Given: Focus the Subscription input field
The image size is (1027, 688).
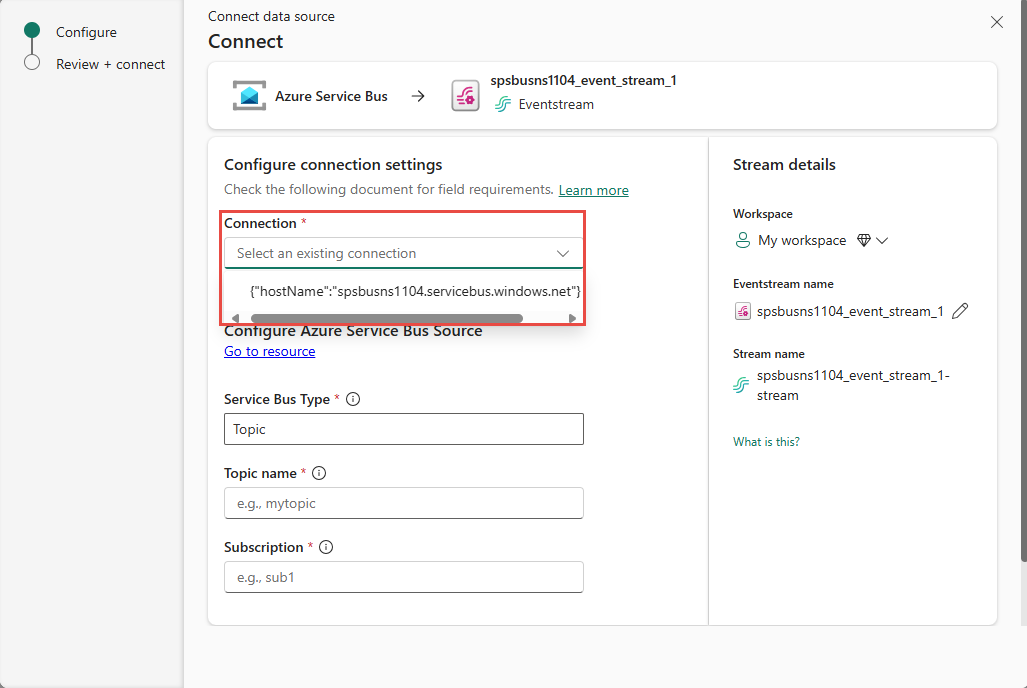Looking at the screenshot, I should 403,577.
